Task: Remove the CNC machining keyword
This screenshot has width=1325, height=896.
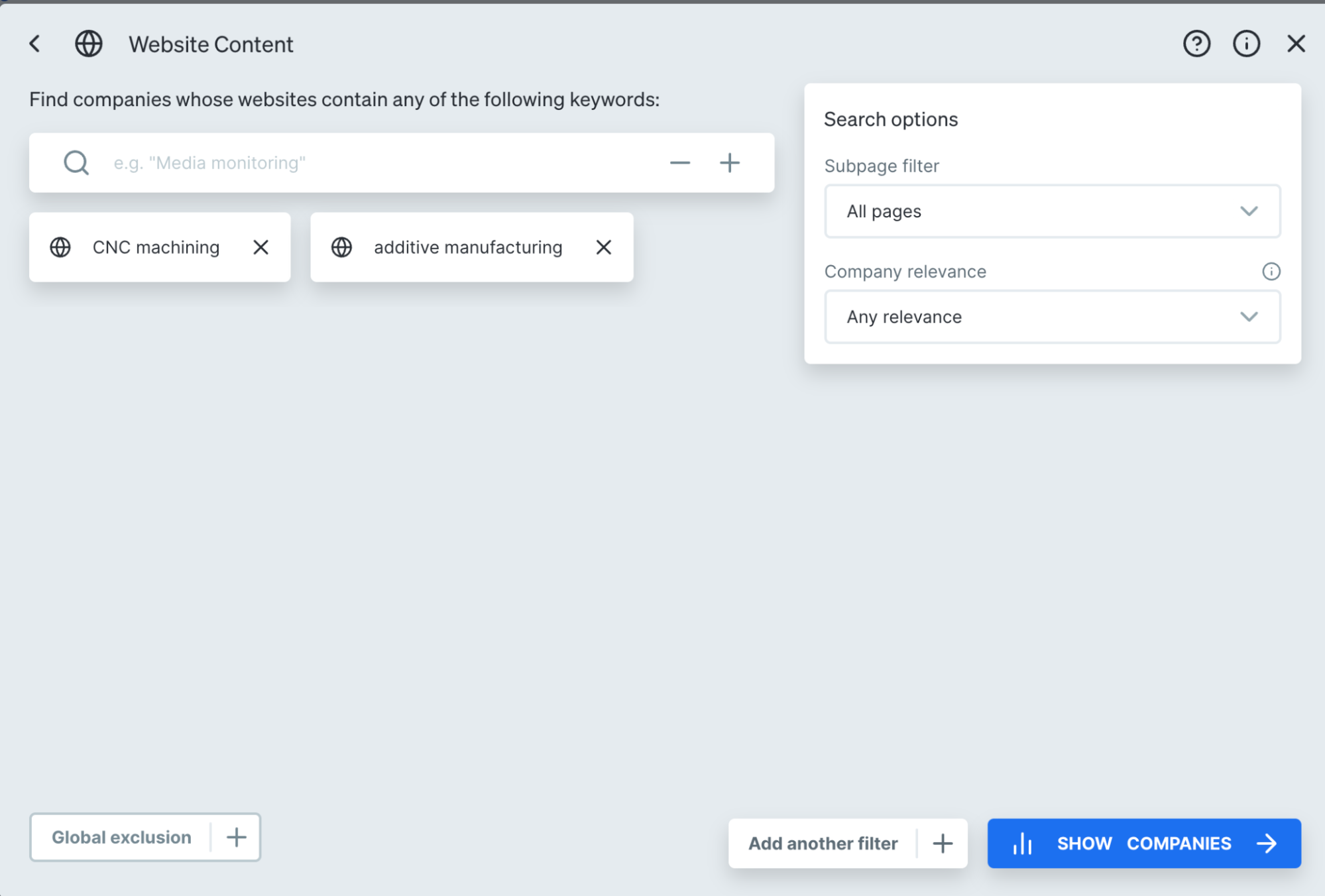Action: click(x=260, y=247)
